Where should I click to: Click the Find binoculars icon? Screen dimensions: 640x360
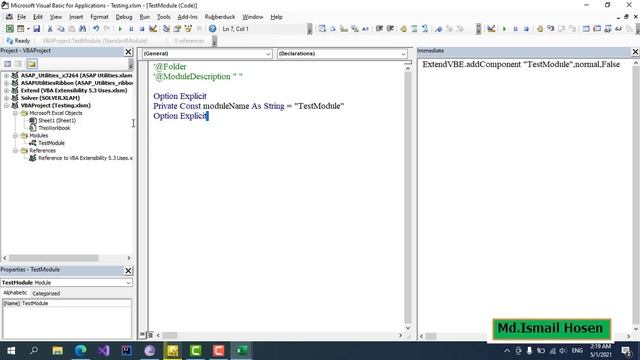pos(82,29)
